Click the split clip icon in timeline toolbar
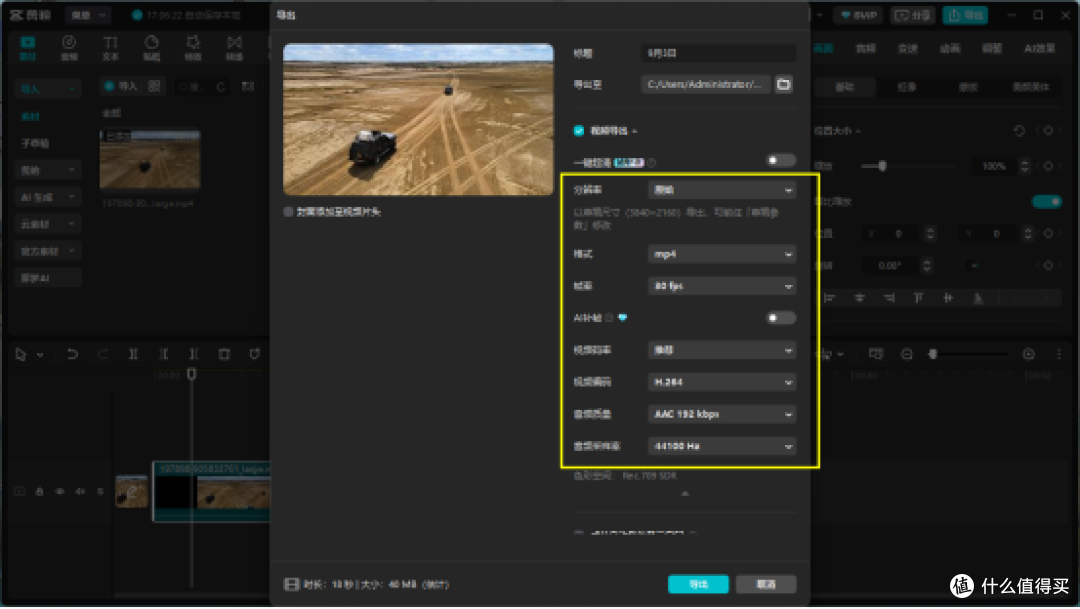Image resolution: width=1080 pixels, height=609 pixels. pyautogui.click(x=133, y=354)
